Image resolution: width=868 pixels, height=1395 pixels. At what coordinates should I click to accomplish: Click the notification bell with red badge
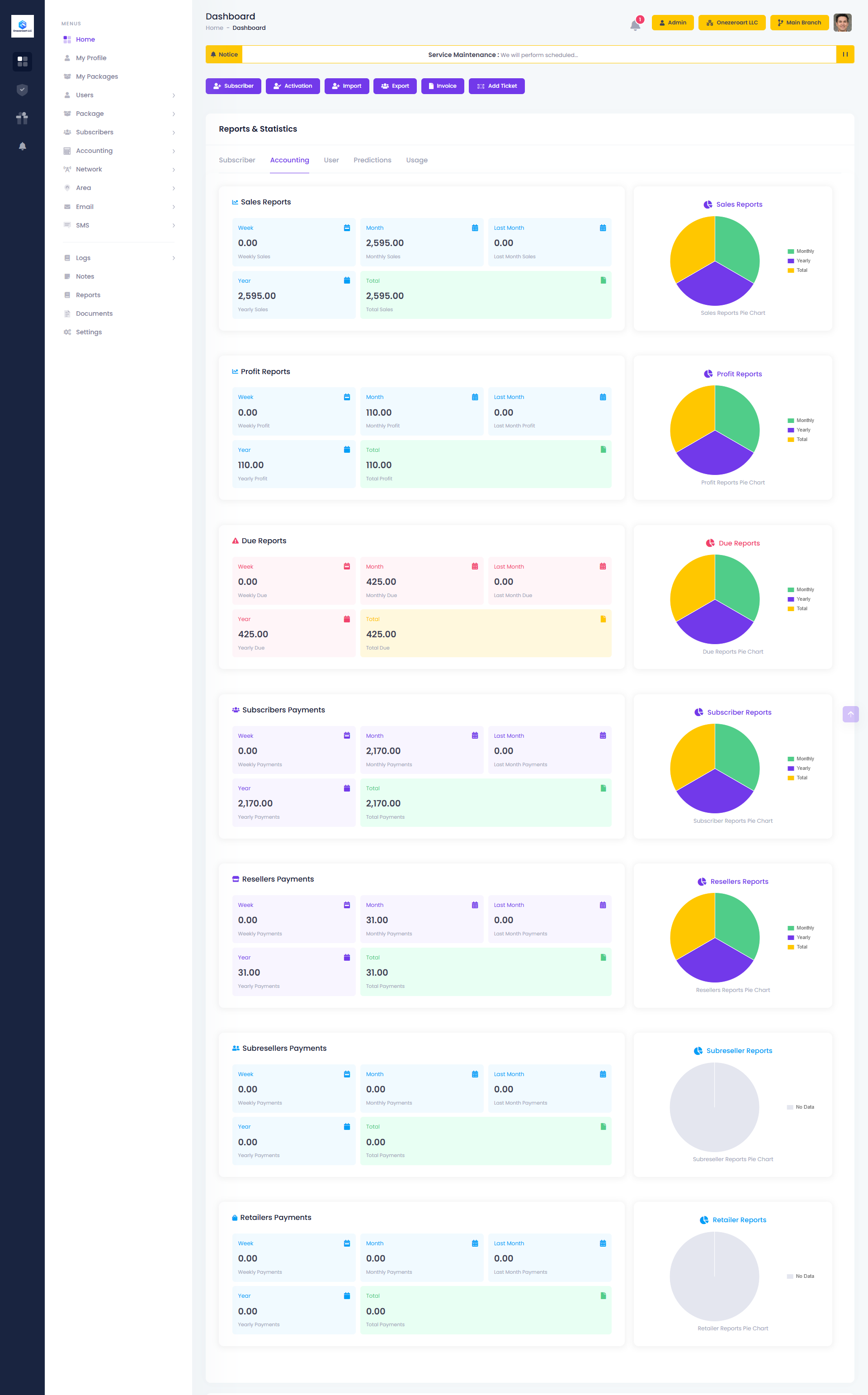(x=636, y=25)
